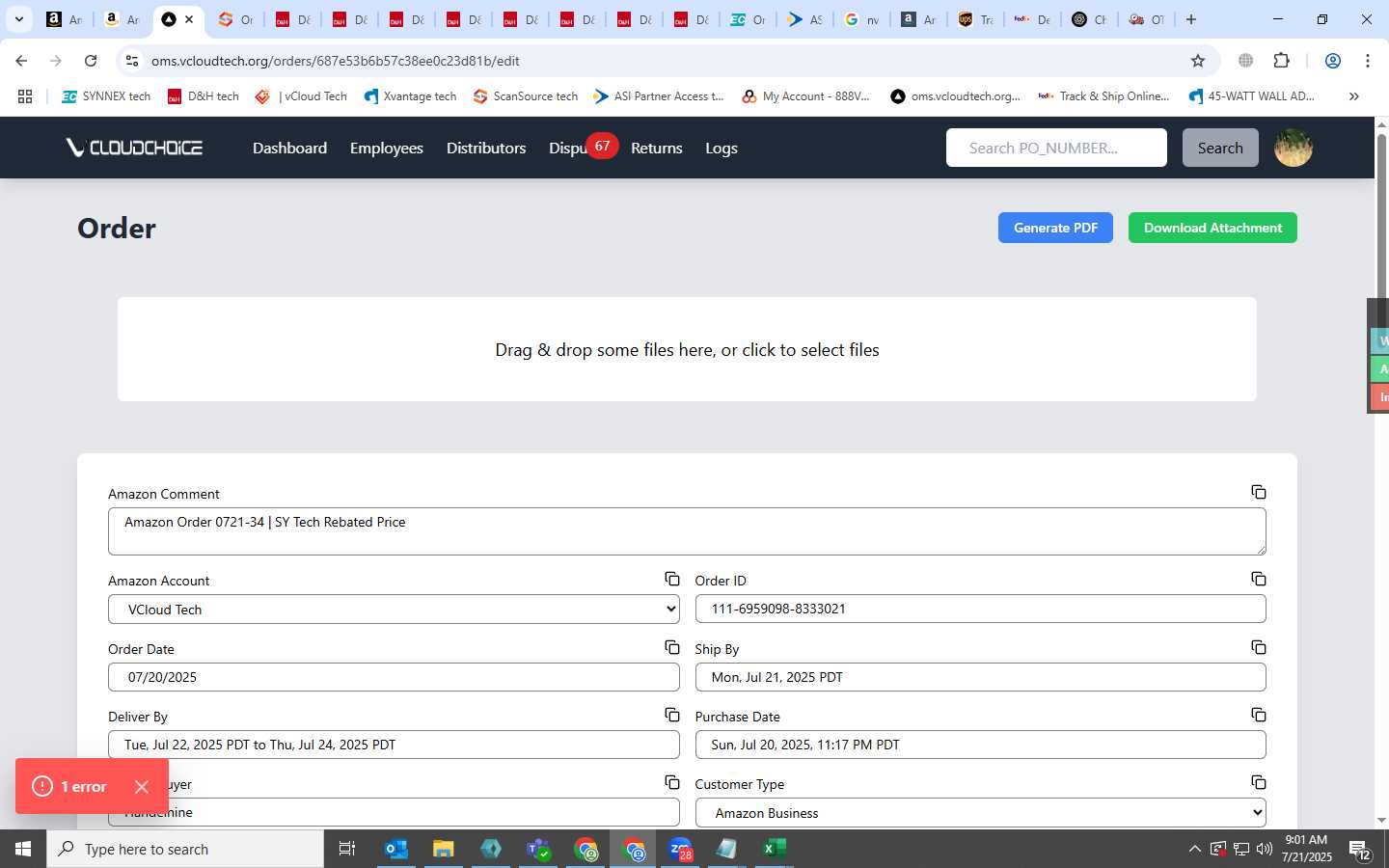Open File Explorer from the taskbar
The image size is (1389, 868).
(443, 849)
